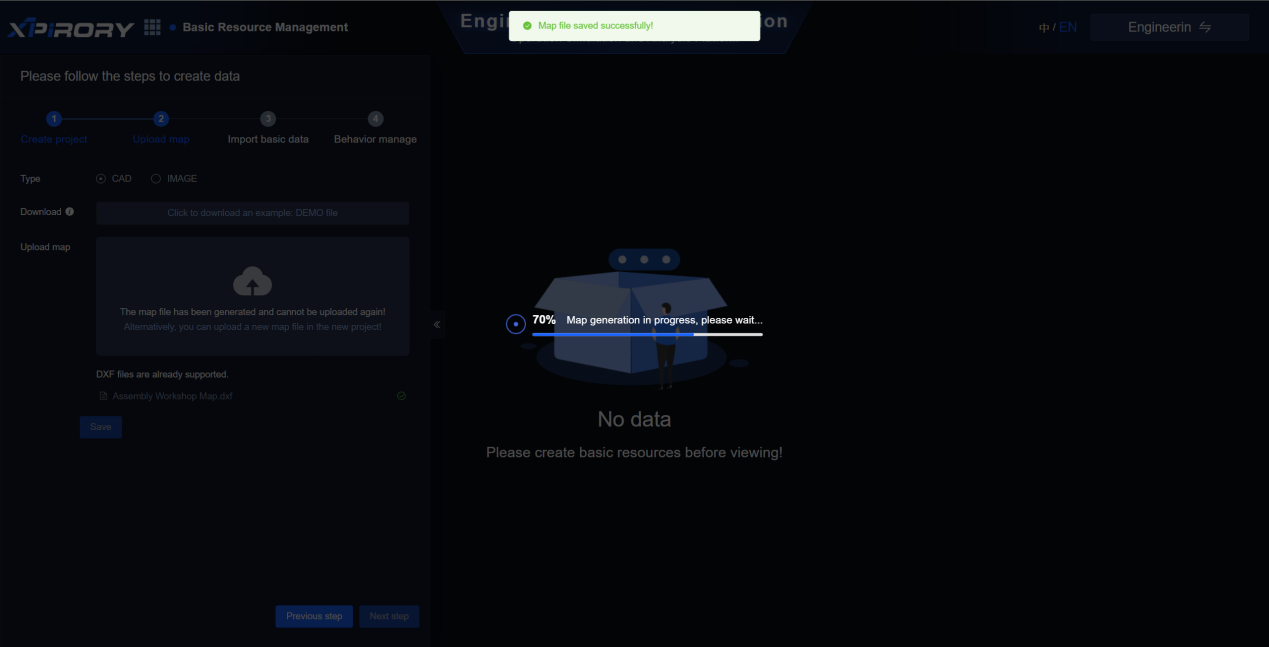Screen dimensions: 1269x647
Task: Click the Download info icon
Action: [70, 212]
